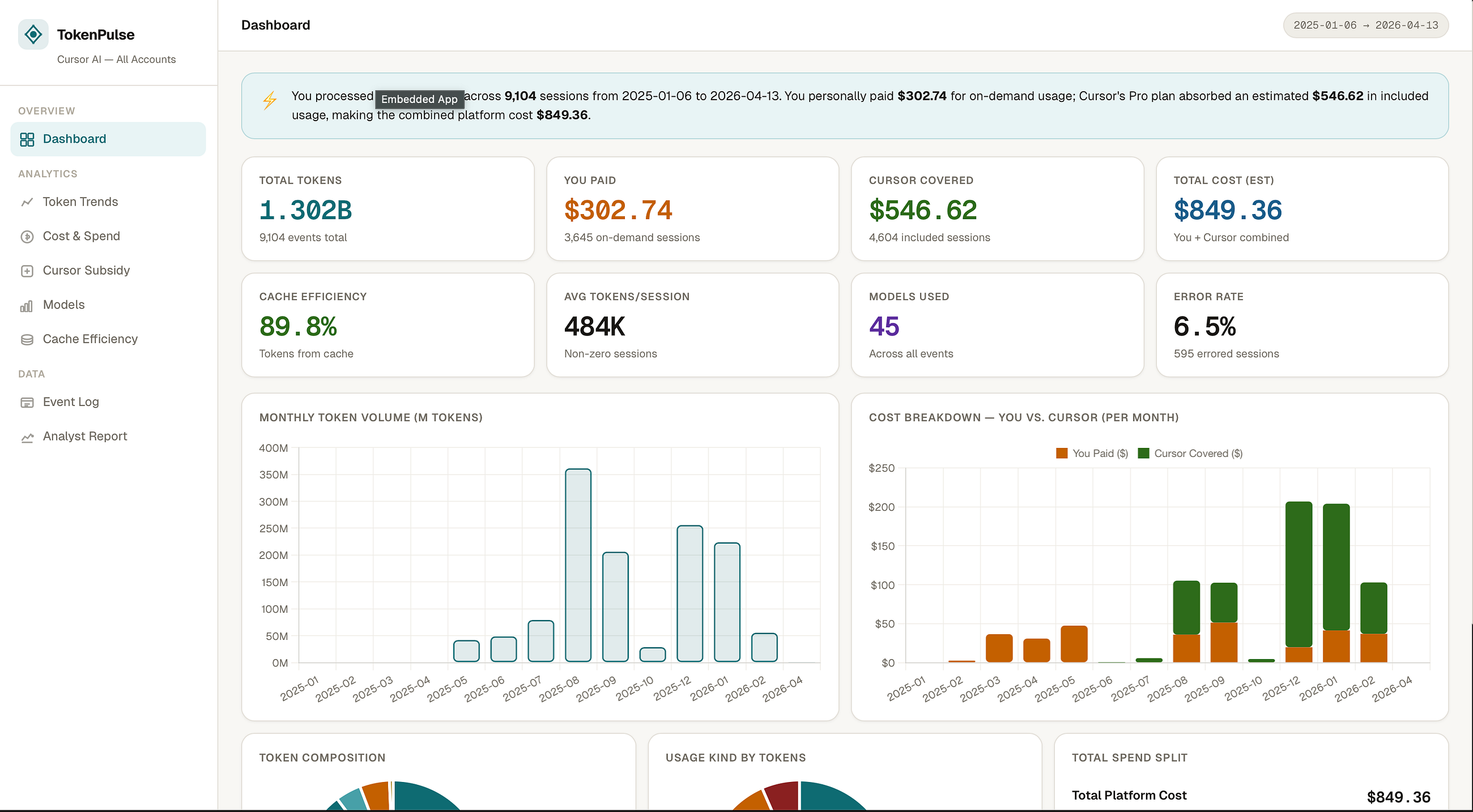Click the "Cursor AI — All Accounts" subtitle
1473x812 pixels.
[116, 59]
